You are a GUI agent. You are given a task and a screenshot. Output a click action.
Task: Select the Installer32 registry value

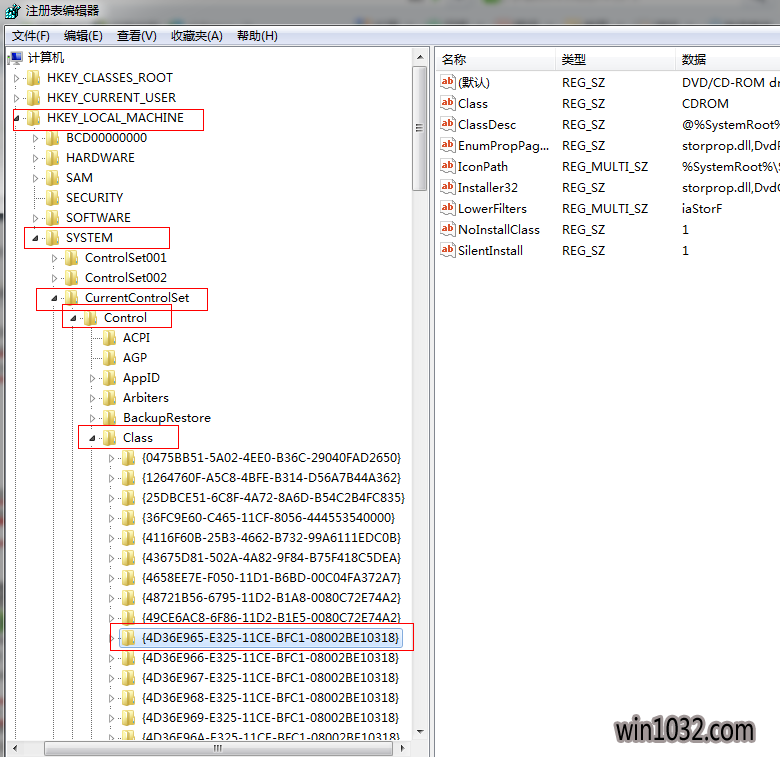[x=487, y=188]
